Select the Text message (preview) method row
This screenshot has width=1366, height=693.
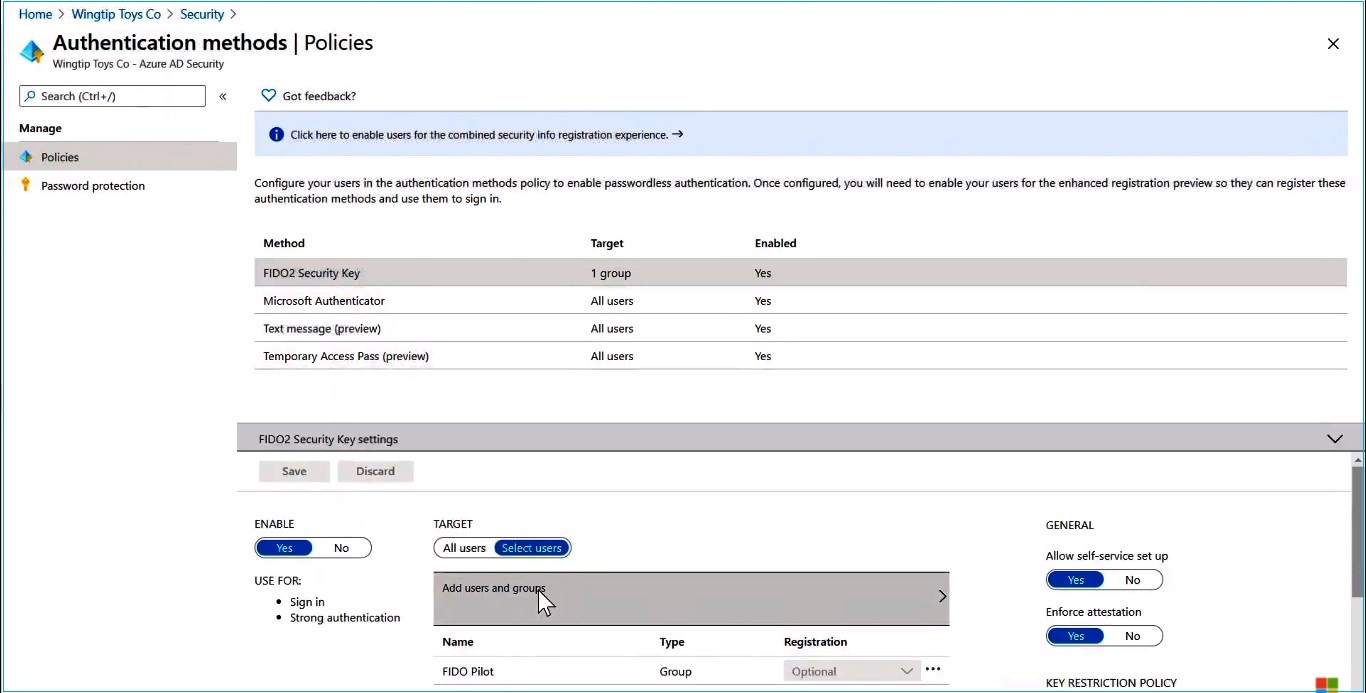(801, 329)
